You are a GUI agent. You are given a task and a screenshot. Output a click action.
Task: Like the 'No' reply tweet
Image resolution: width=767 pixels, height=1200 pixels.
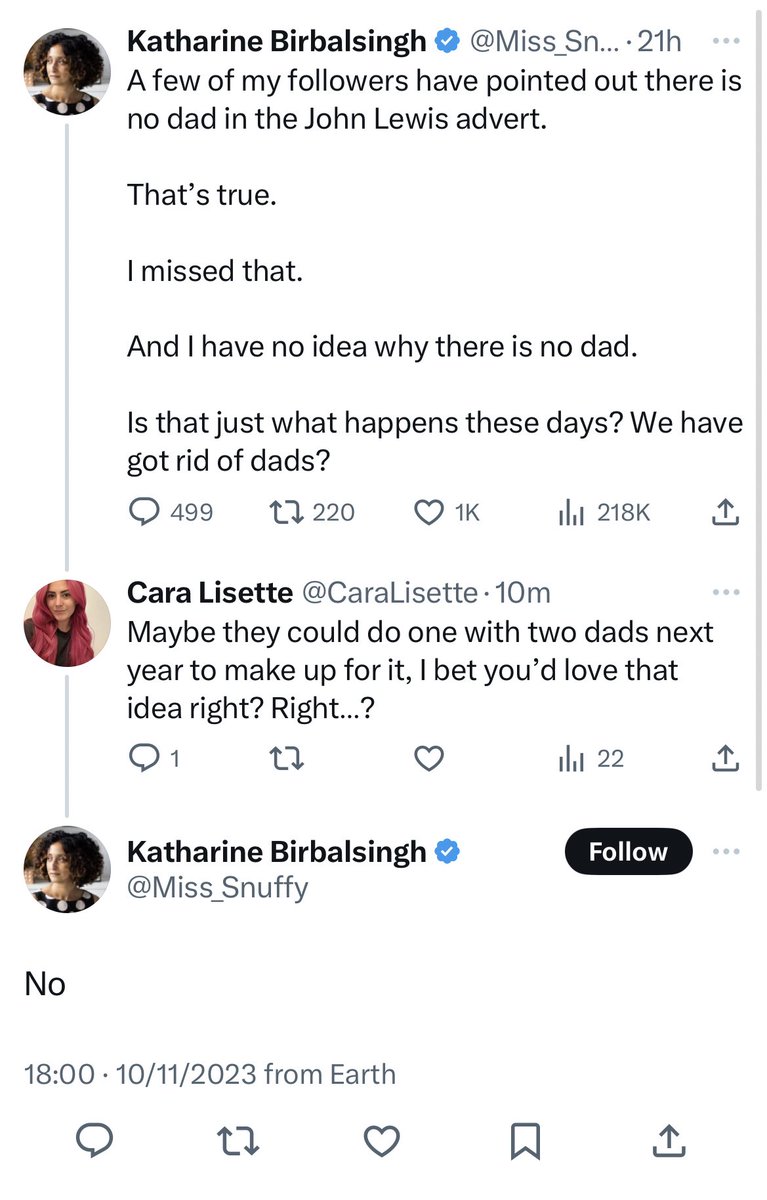(380, 1141)
